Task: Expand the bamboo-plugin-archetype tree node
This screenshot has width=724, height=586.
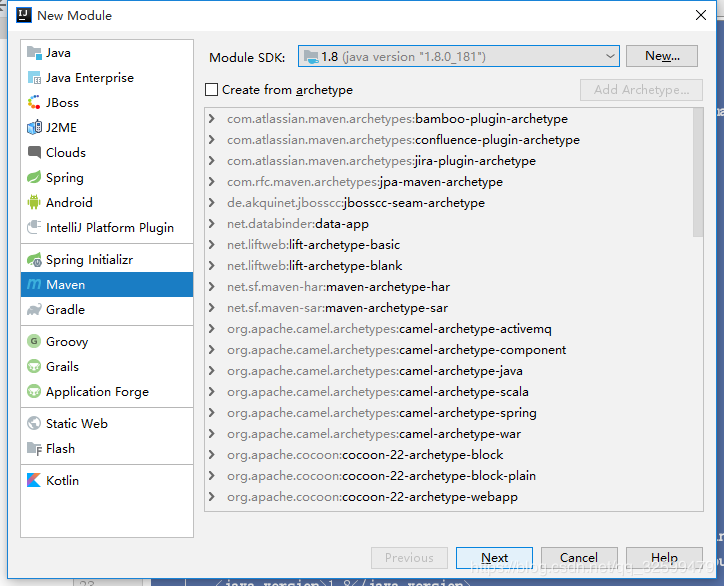Action: point(211,119)
